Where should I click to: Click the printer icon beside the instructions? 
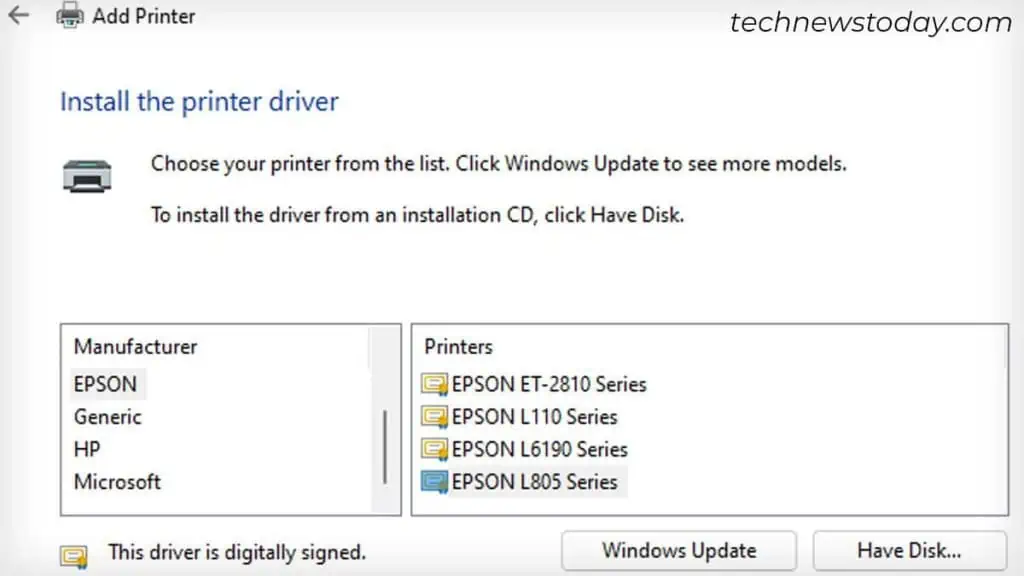click(x=87, y=175)
